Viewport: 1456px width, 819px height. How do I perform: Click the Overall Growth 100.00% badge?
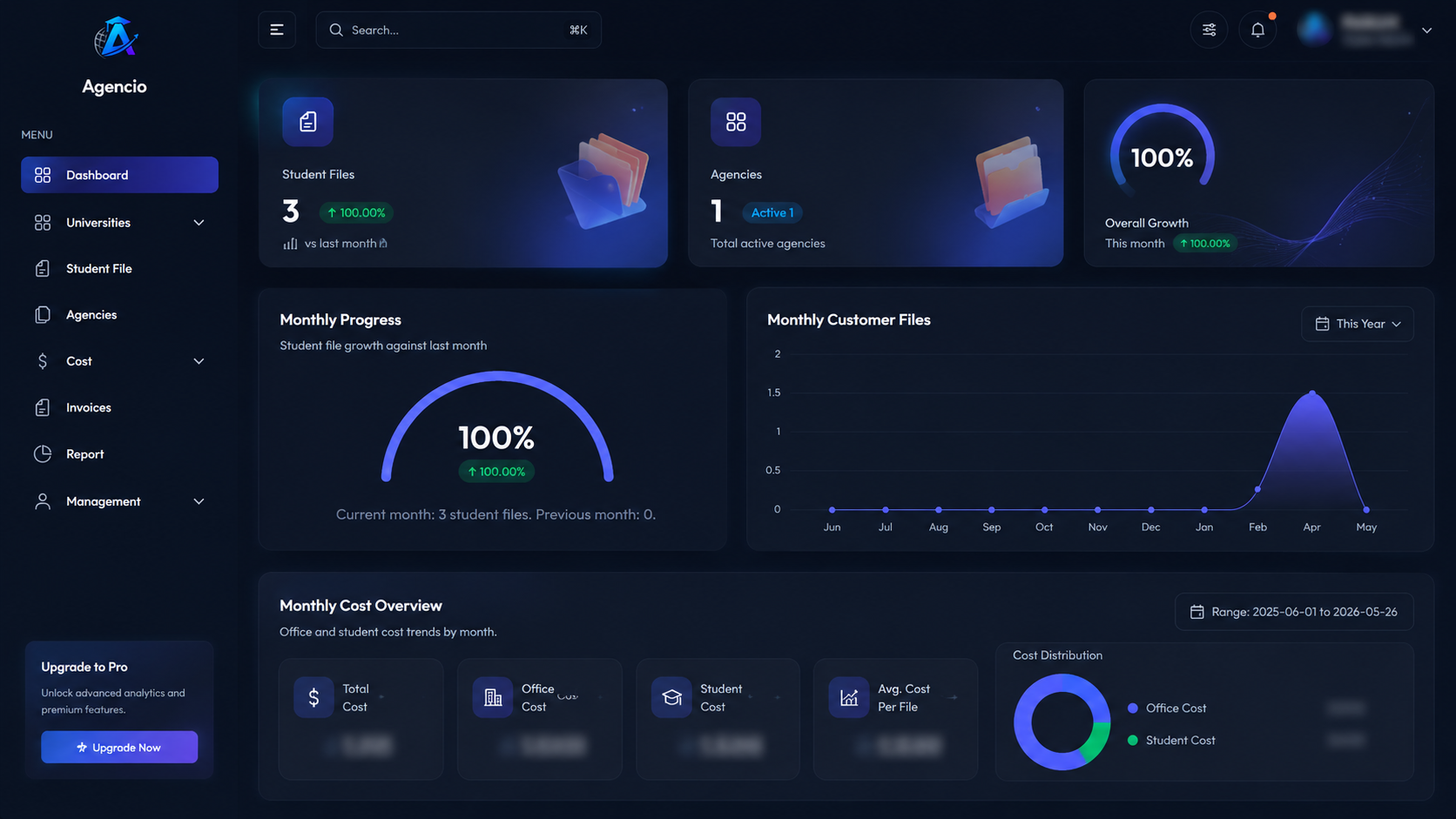coord(1205,244)
